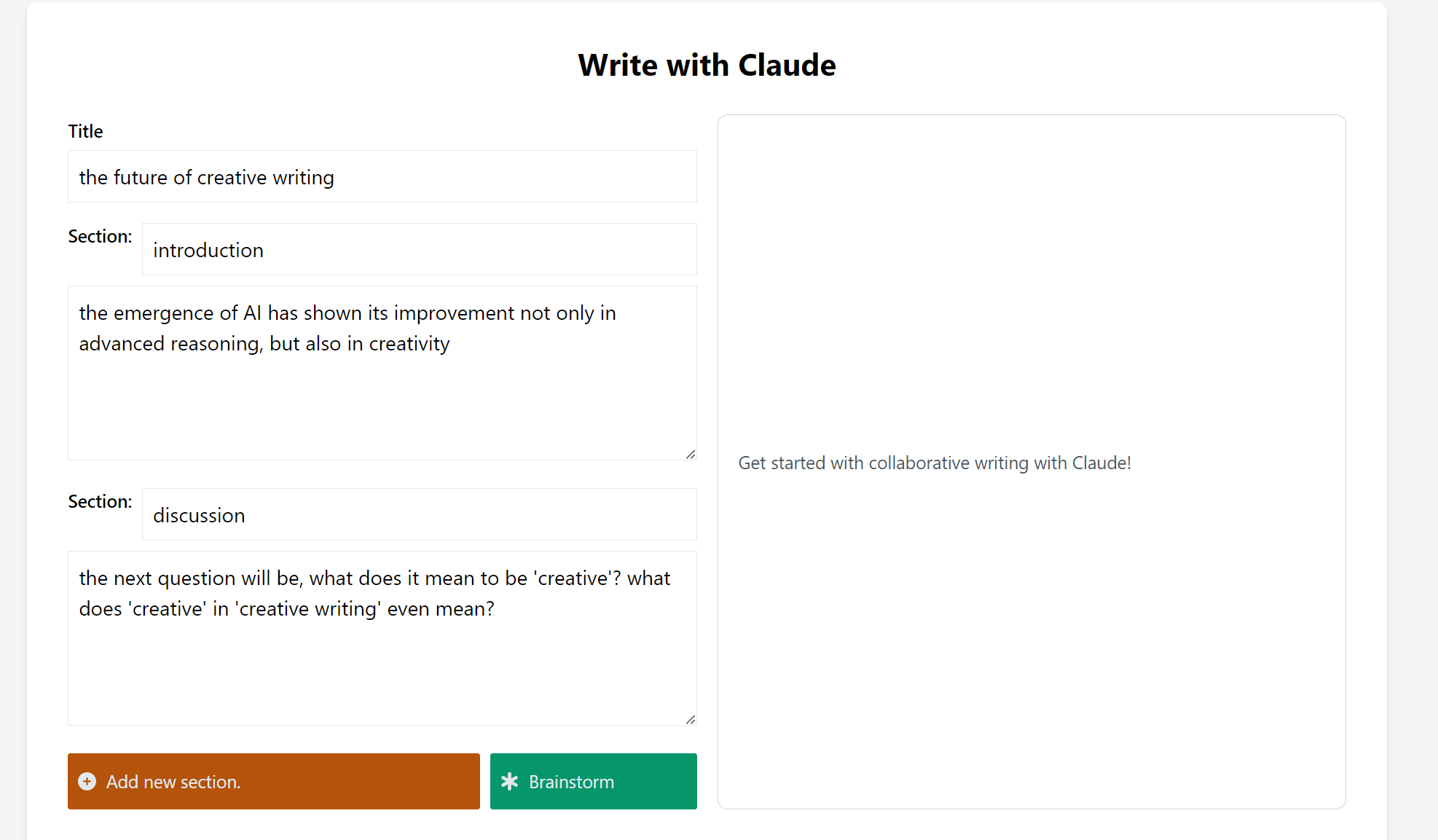Click the "discussion" section name field
Image resolution: width=1438 pixels, height=840 pixels.
click(419, 515)
